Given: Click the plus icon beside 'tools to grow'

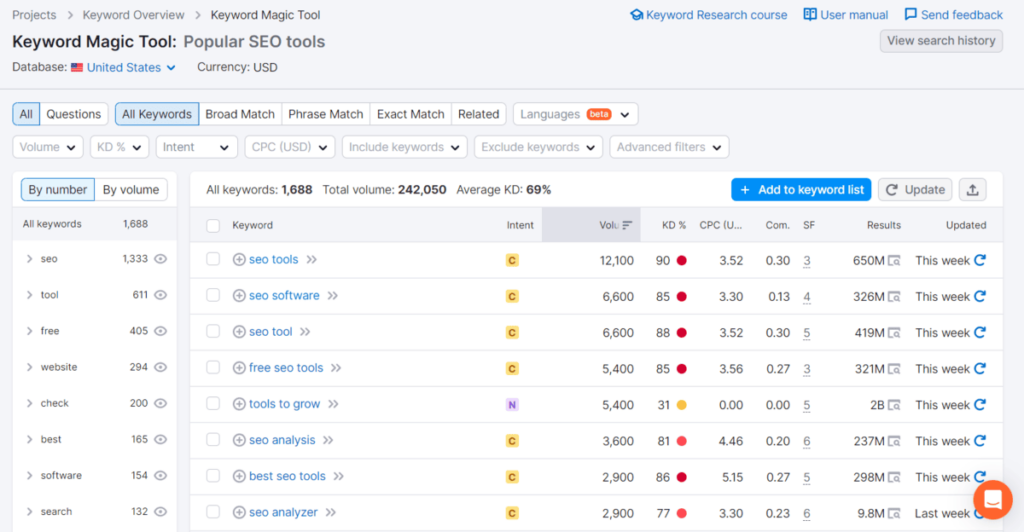Looking at the screenshot, I should point(239,404).
